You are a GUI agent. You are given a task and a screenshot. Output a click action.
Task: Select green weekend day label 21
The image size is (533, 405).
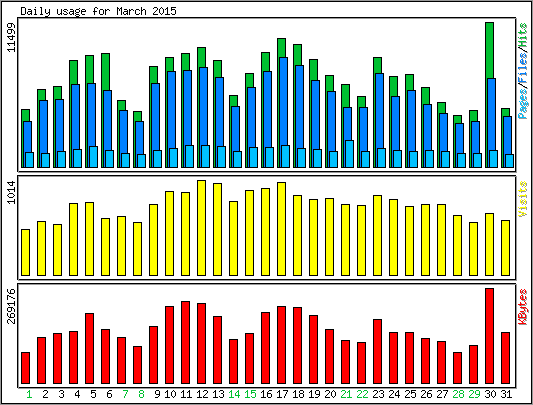(346, 394)
